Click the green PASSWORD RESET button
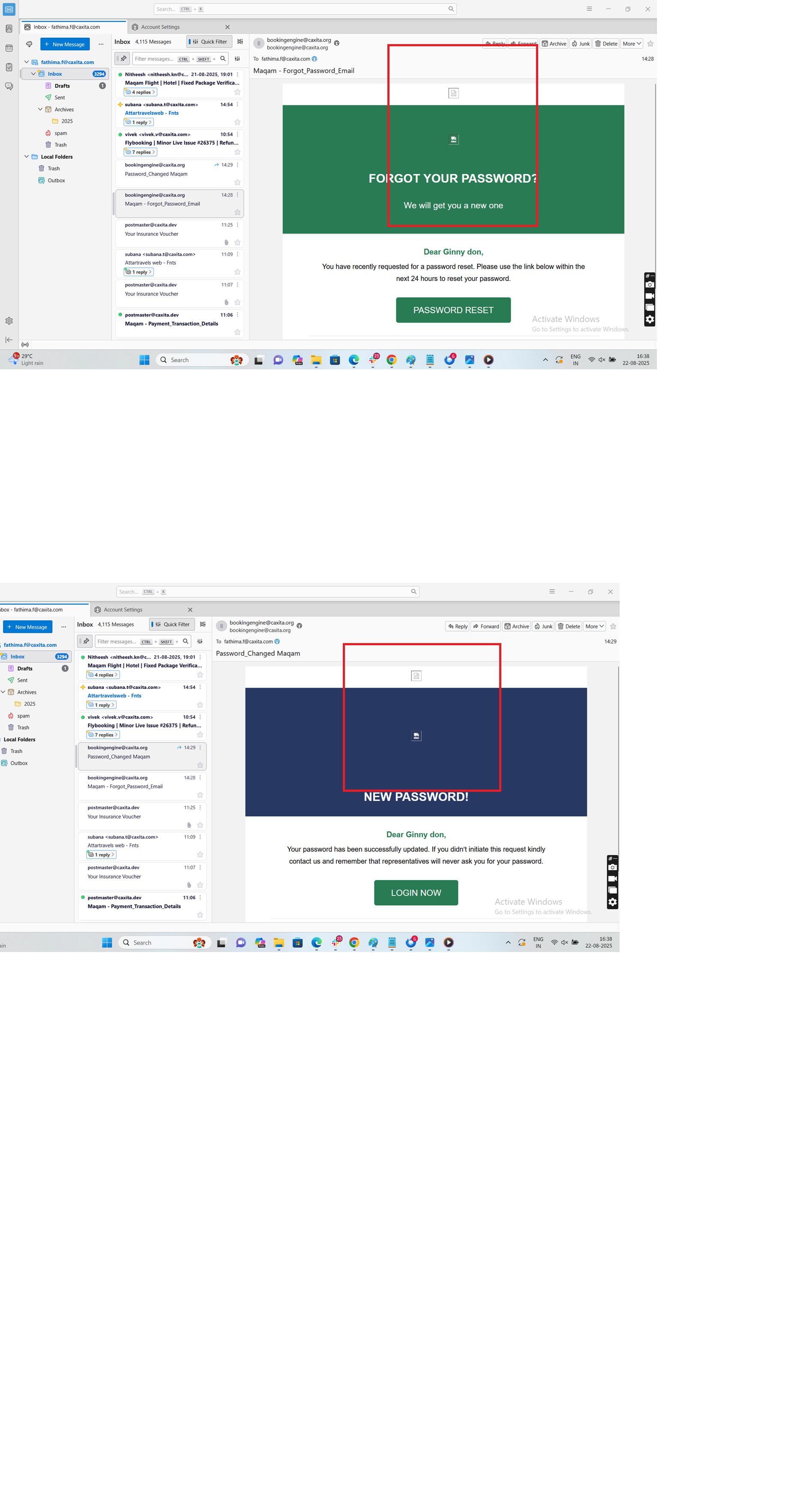The width and height of the screenshot is (809, 1512). (452, 310)
